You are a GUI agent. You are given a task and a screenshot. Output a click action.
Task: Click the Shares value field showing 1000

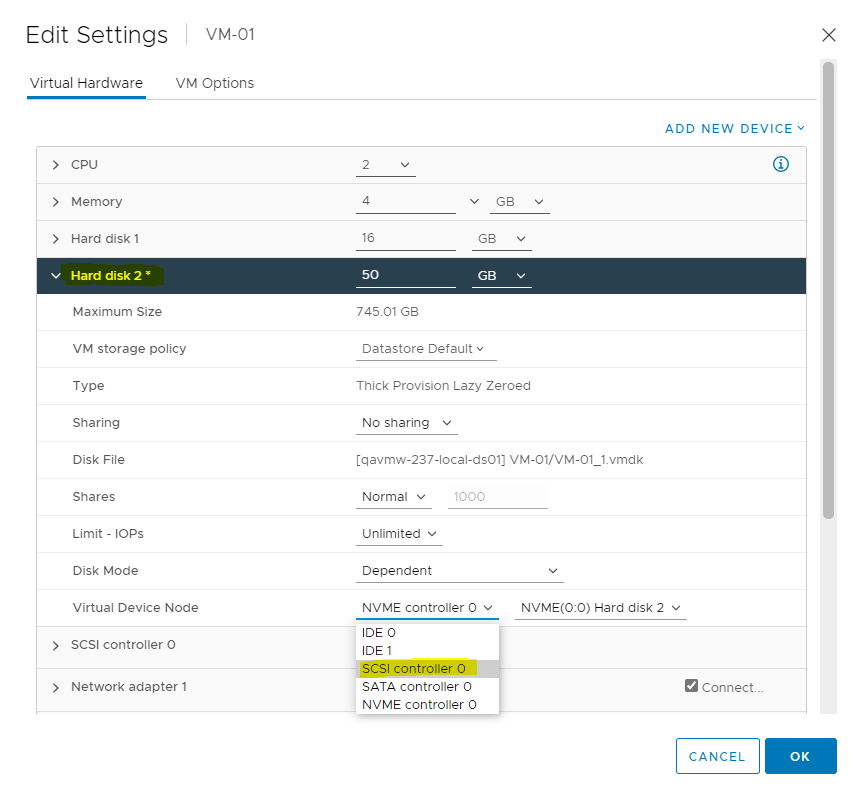coord(497,497)
